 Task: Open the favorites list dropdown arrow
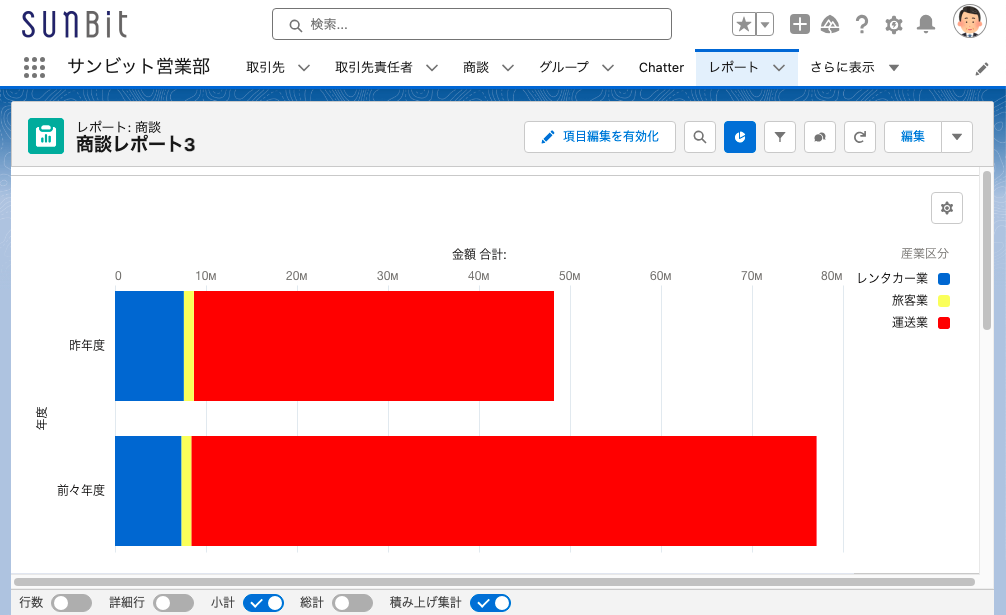point(765,24)
